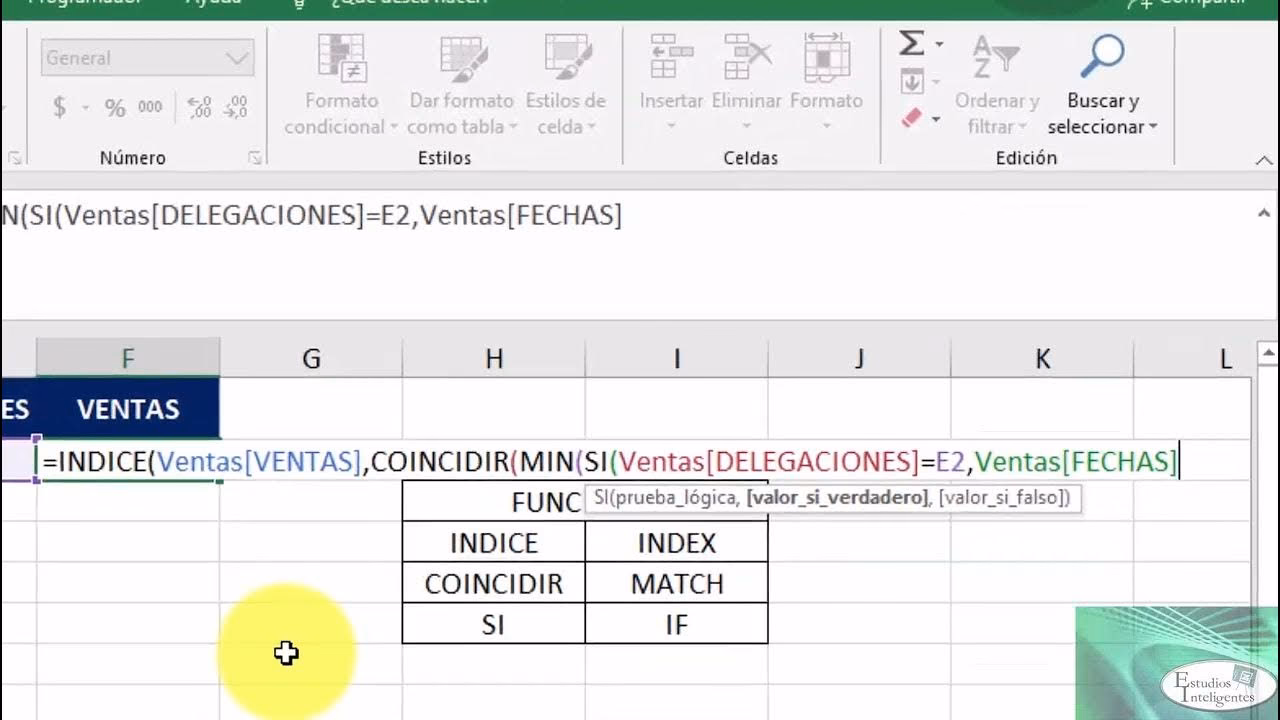Image resolution: width=1280 pixels, height=720 pixels.
Task: Click Dar formato como tabla
Action: pyautogui.click(x=462, y=80)
